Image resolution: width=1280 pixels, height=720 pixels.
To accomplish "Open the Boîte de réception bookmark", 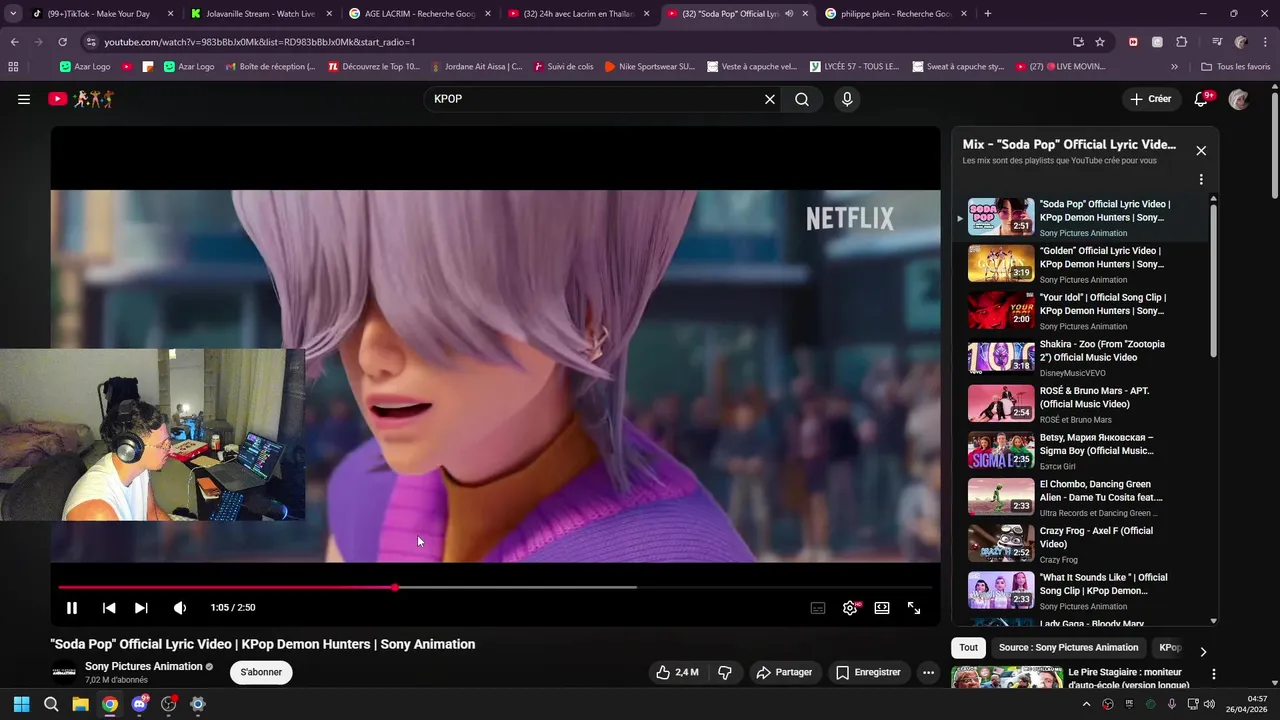I will (270, 67).
